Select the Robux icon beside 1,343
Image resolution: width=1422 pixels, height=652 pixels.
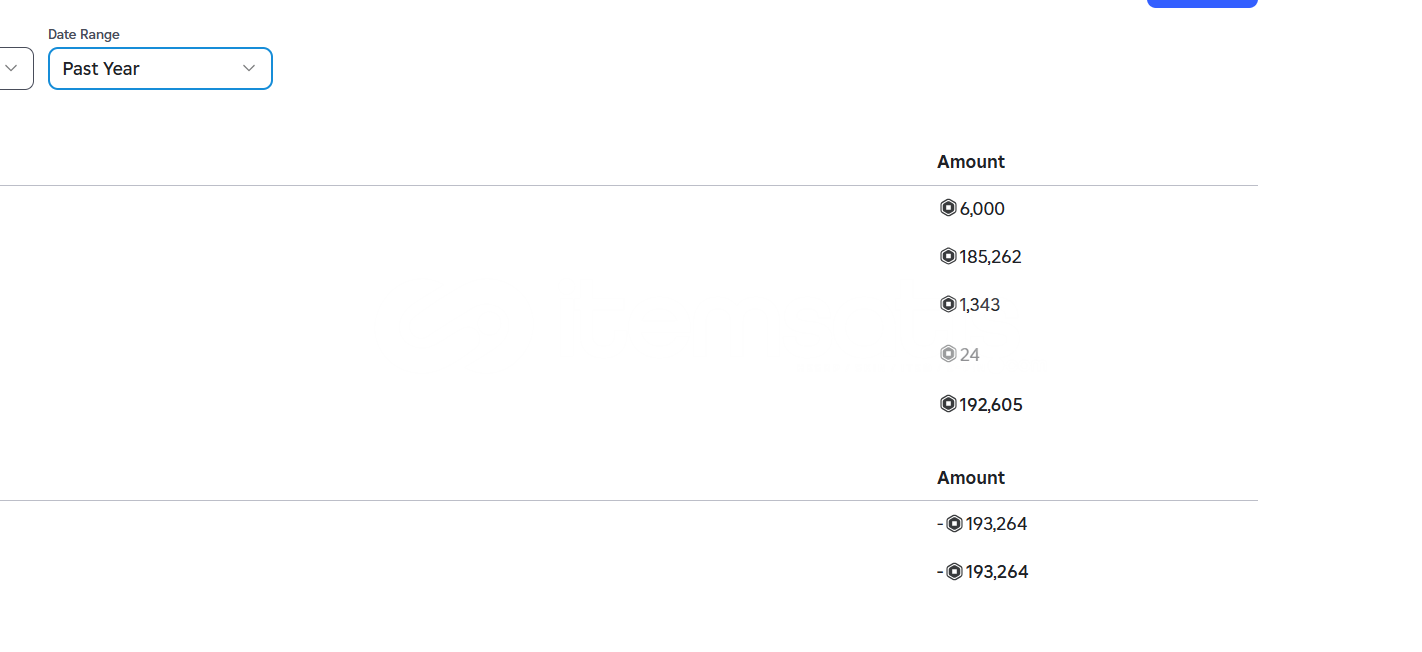click(x=948, y=304)
